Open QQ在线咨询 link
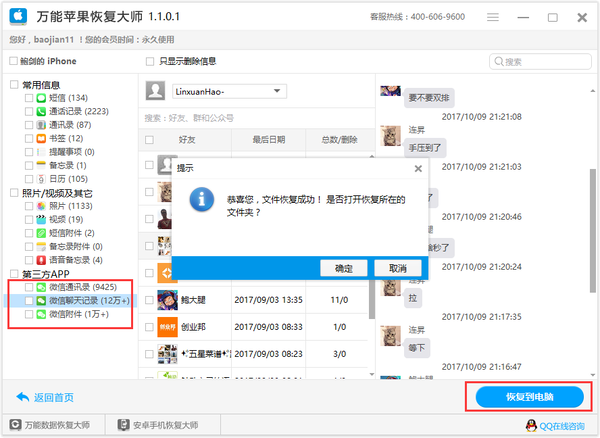 click(x=562, y=426)
